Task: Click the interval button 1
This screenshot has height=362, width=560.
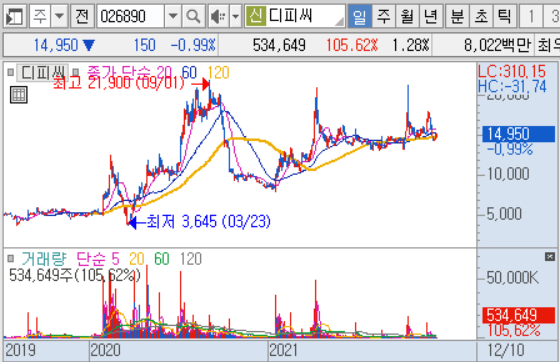Action: (531, 16)
